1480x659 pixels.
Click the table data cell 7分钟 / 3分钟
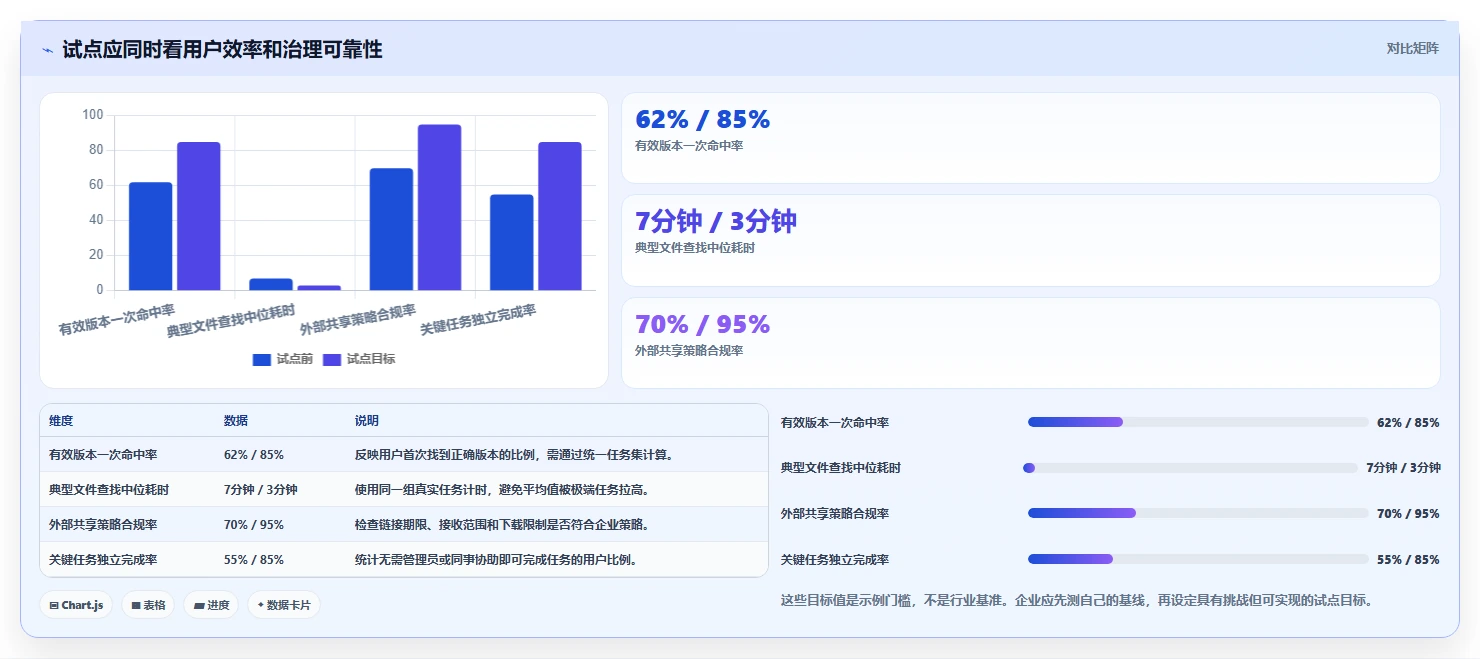[x=261, y=490]
